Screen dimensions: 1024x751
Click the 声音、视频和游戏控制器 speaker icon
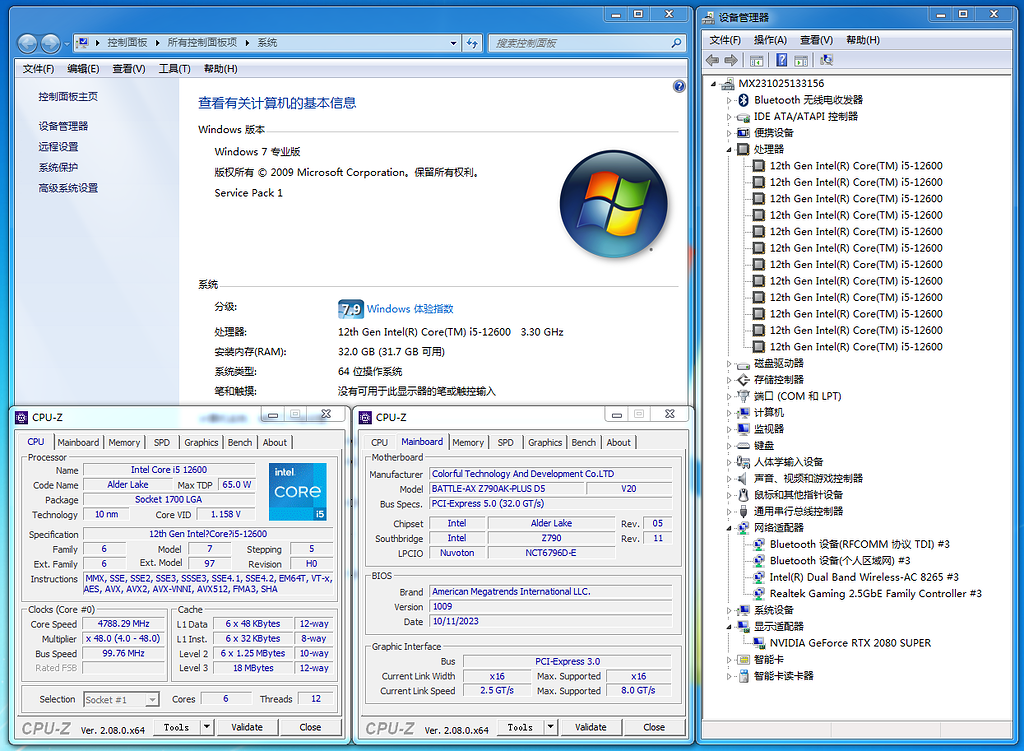[x=743, y=479]
